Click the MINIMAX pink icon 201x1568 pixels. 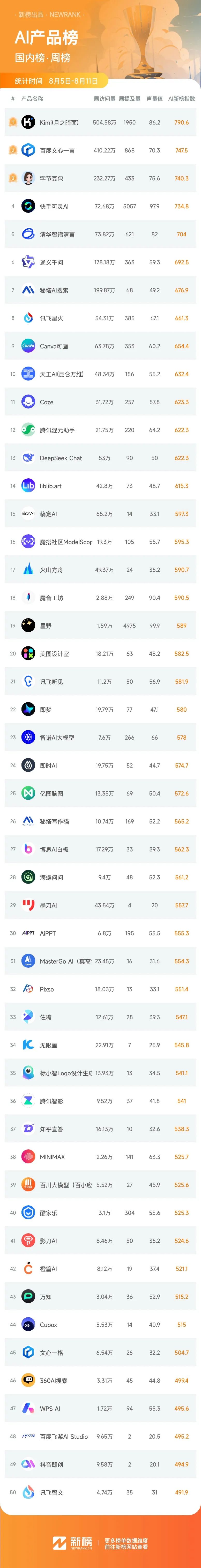point(28,1157)
